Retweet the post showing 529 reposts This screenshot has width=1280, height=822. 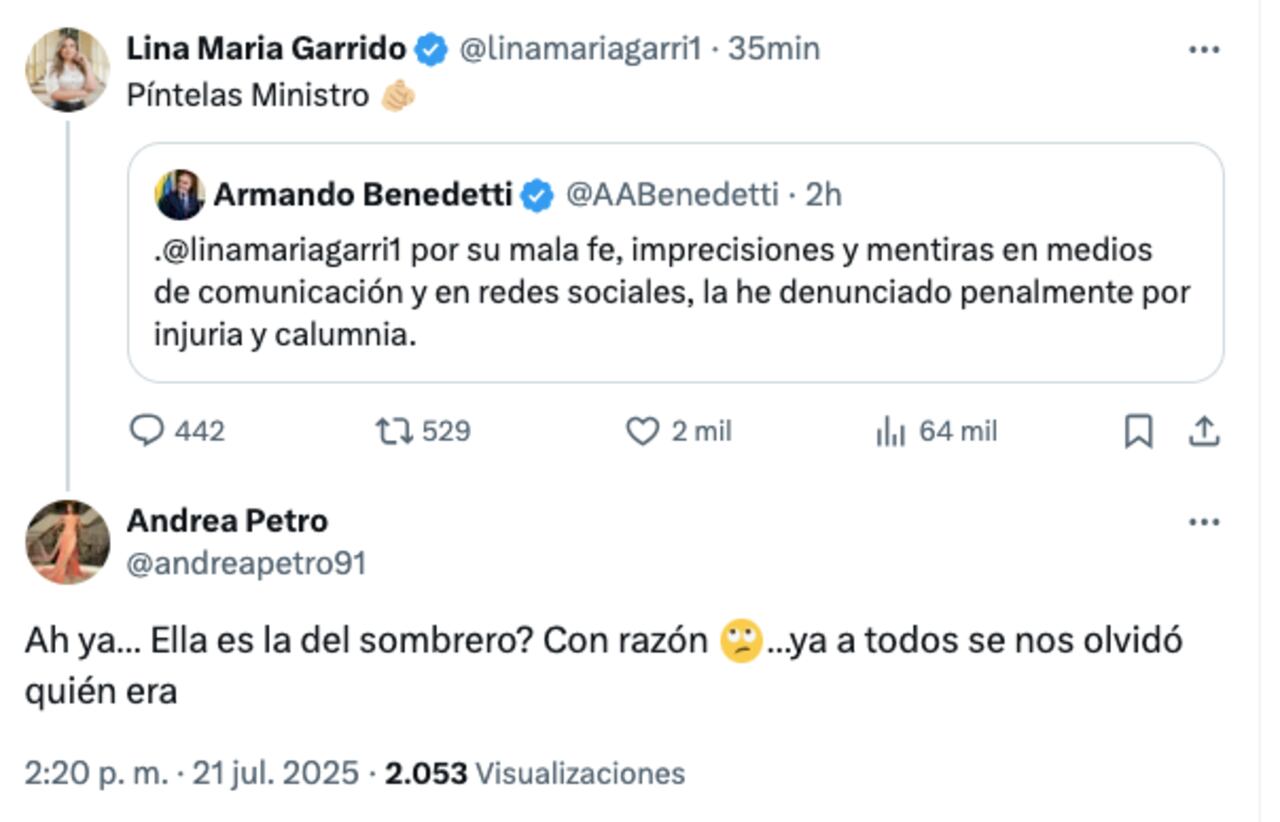point(396,431)
